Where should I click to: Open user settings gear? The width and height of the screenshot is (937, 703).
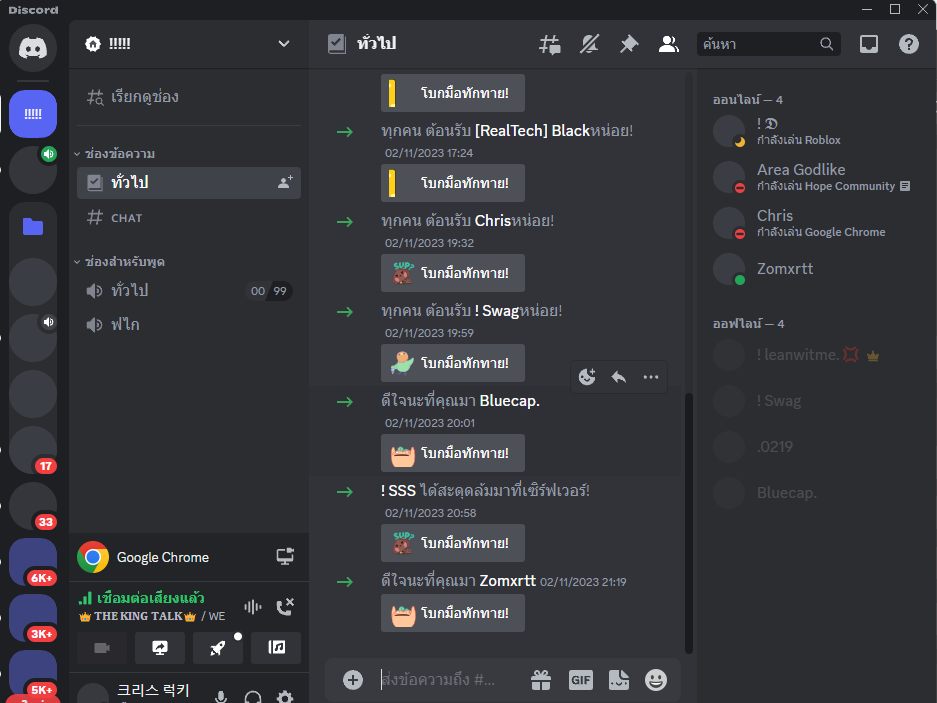coord(285,696)
